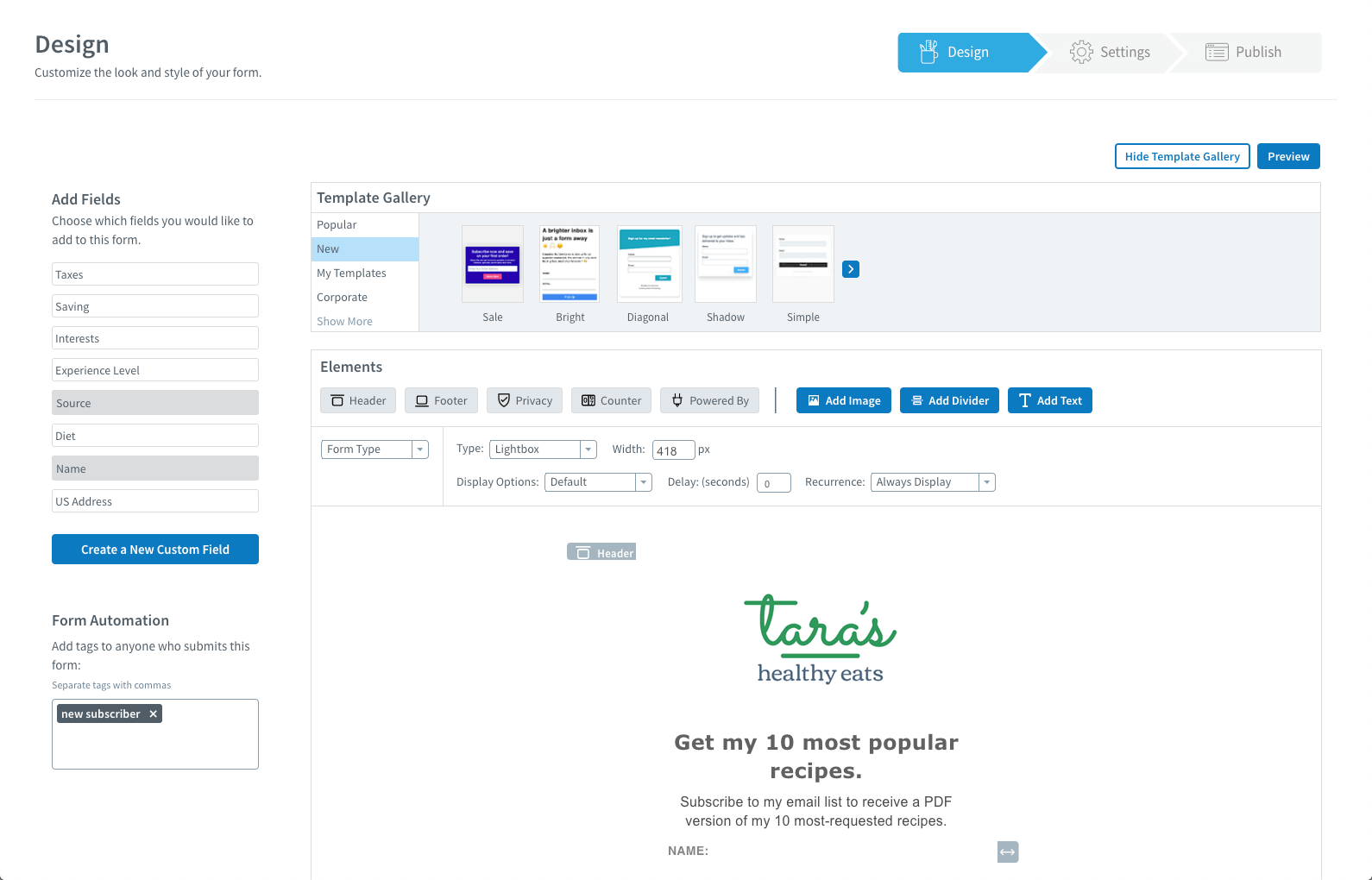Select the Tara's healthy eats logo
Image resolution: width=1372 pixels, height=880 pixels.
820,639
